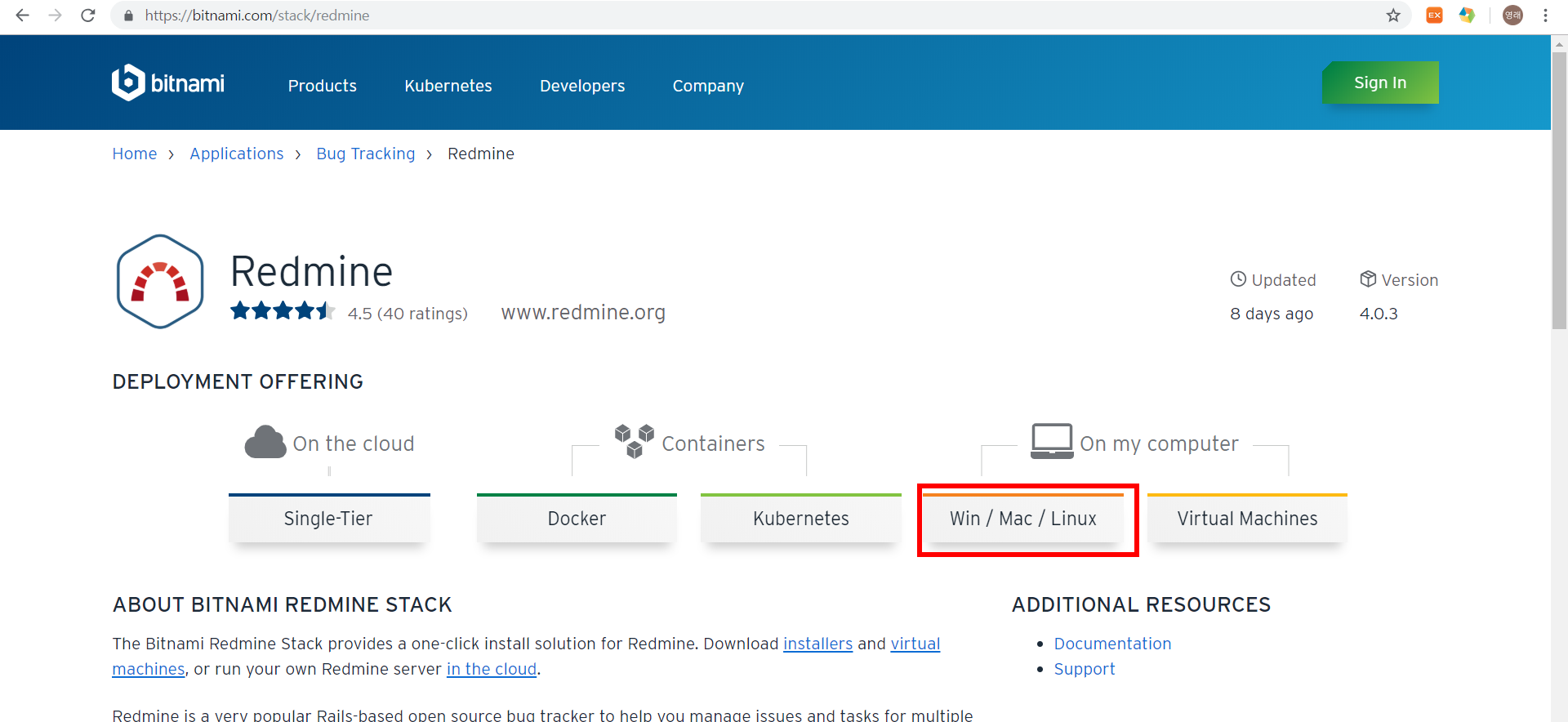
Task: Open the Support resource link
Action: [1085, 669]
